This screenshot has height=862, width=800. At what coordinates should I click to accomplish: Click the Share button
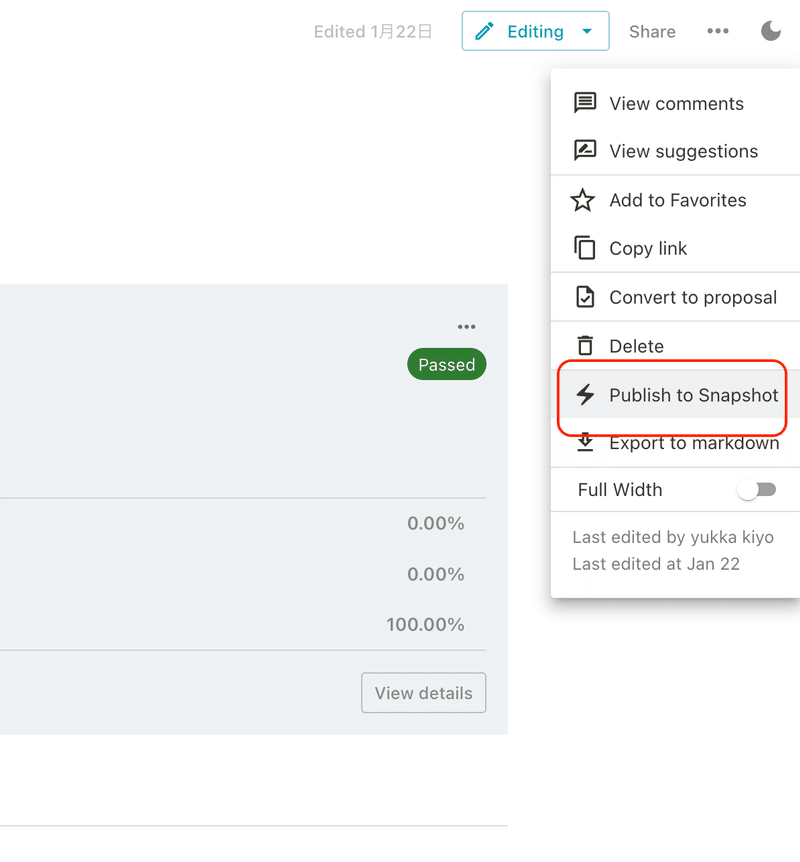[x=652, y=32]
